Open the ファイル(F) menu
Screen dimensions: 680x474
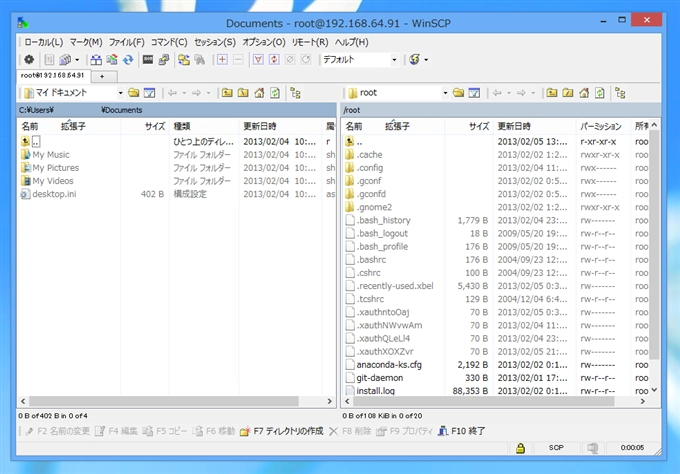pyautogui.click(x=126, y=42)
